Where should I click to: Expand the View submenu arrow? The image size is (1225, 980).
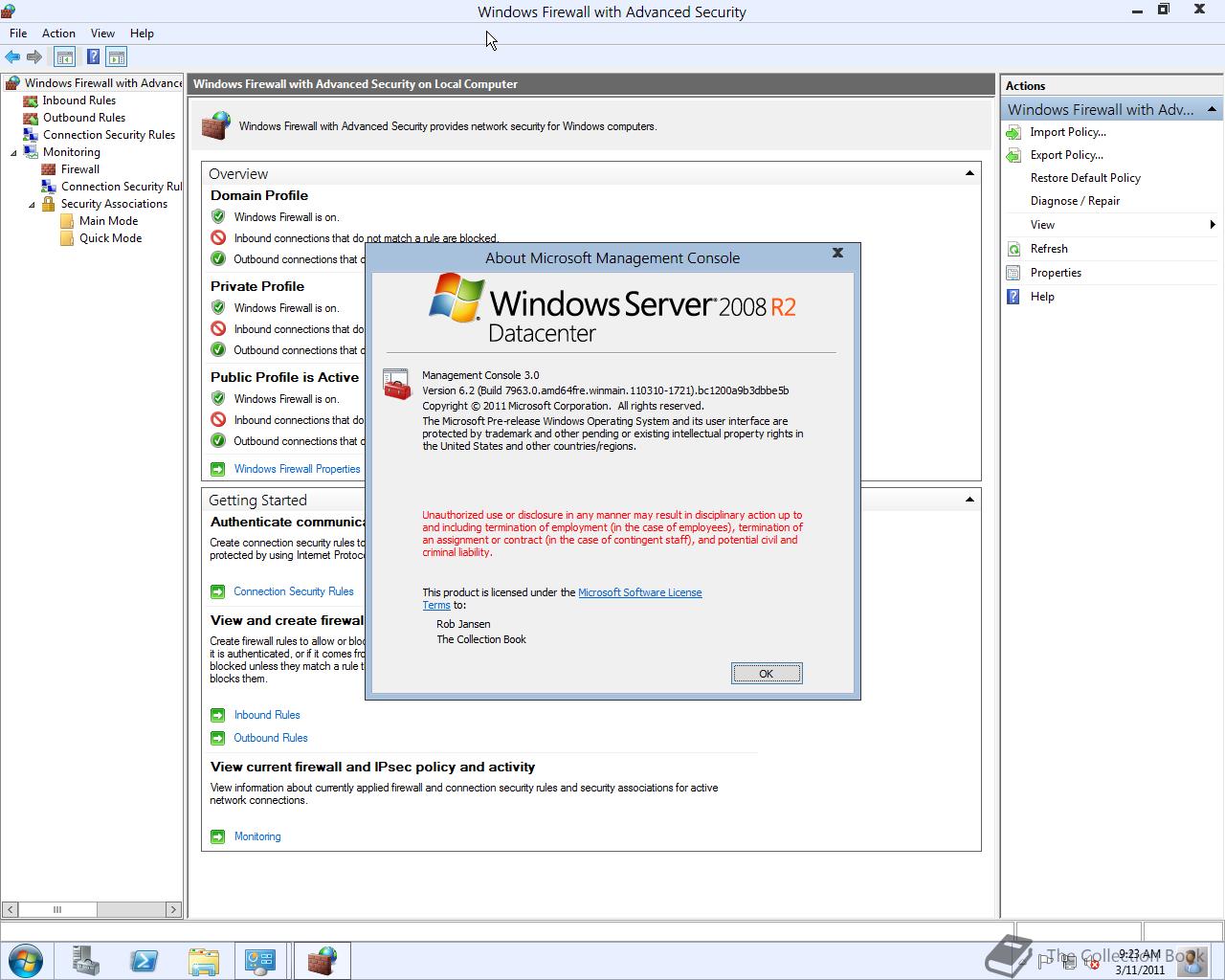pos(1213,225)
